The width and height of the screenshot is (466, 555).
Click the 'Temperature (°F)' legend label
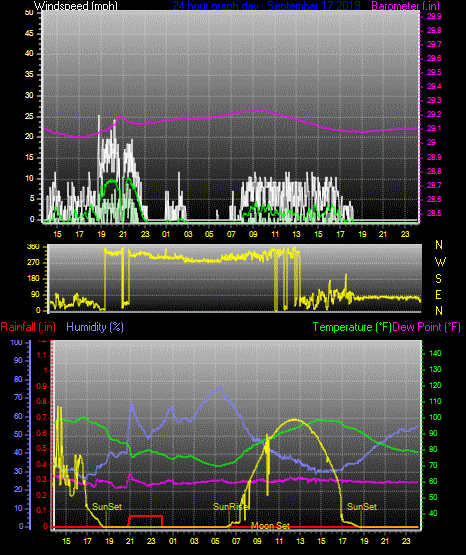click(352, 327)
